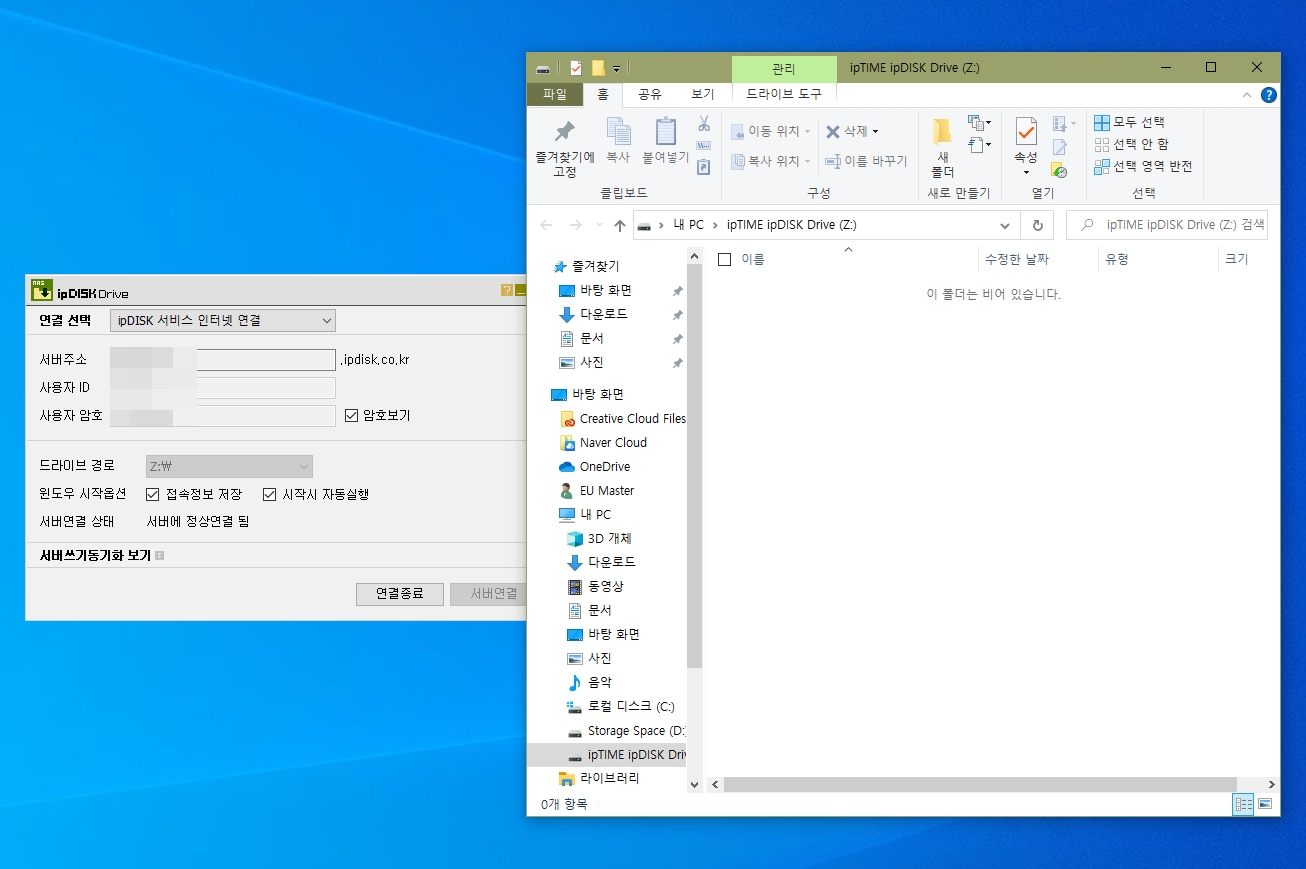1306x869 pixels.
Task: Select 로컬 디스크 (C:) in navigation pane
Action: tap(620, 707)
